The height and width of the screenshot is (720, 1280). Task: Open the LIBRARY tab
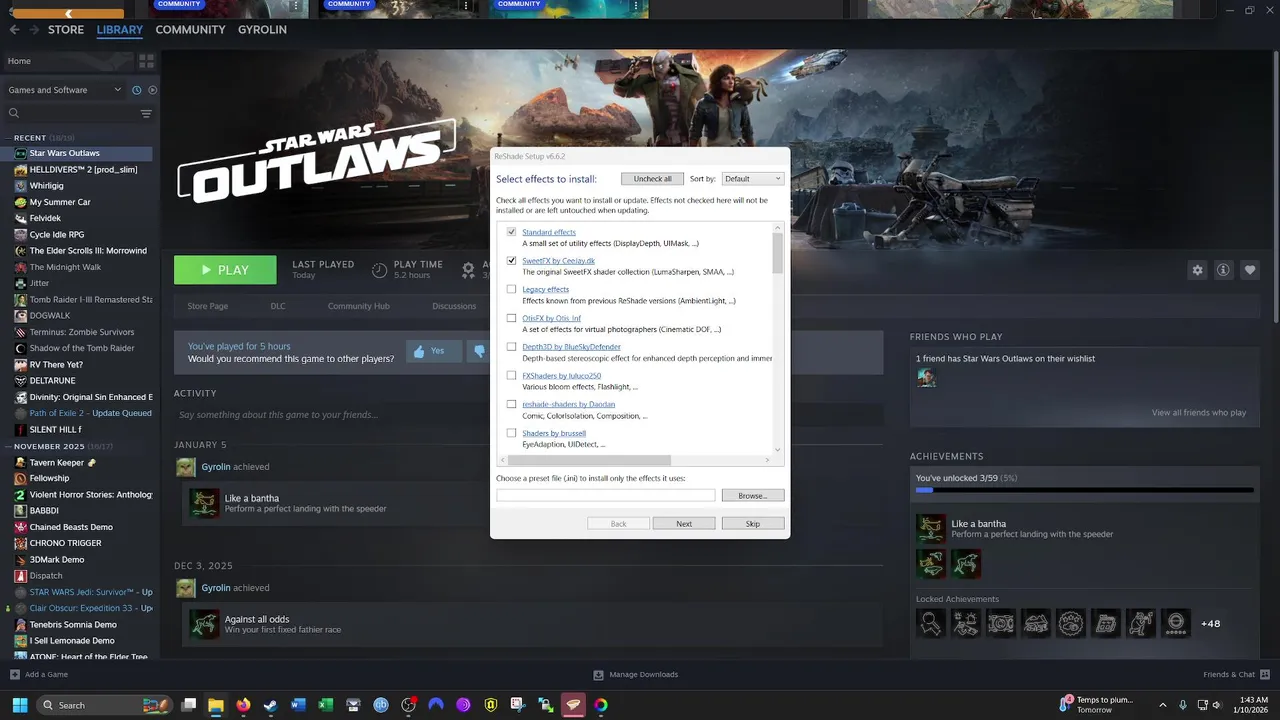120,30
